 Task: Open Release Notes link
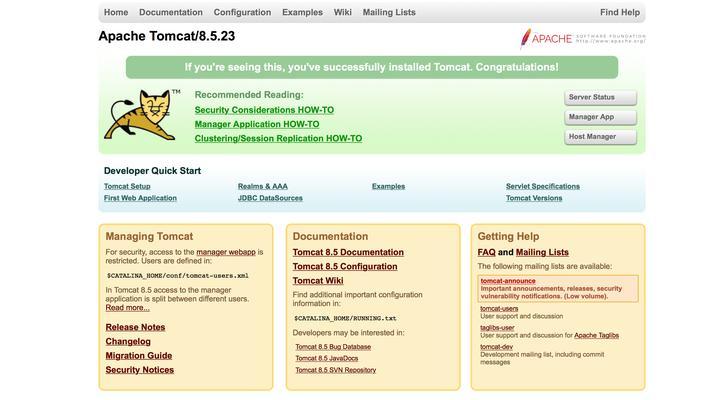point(135,327)
